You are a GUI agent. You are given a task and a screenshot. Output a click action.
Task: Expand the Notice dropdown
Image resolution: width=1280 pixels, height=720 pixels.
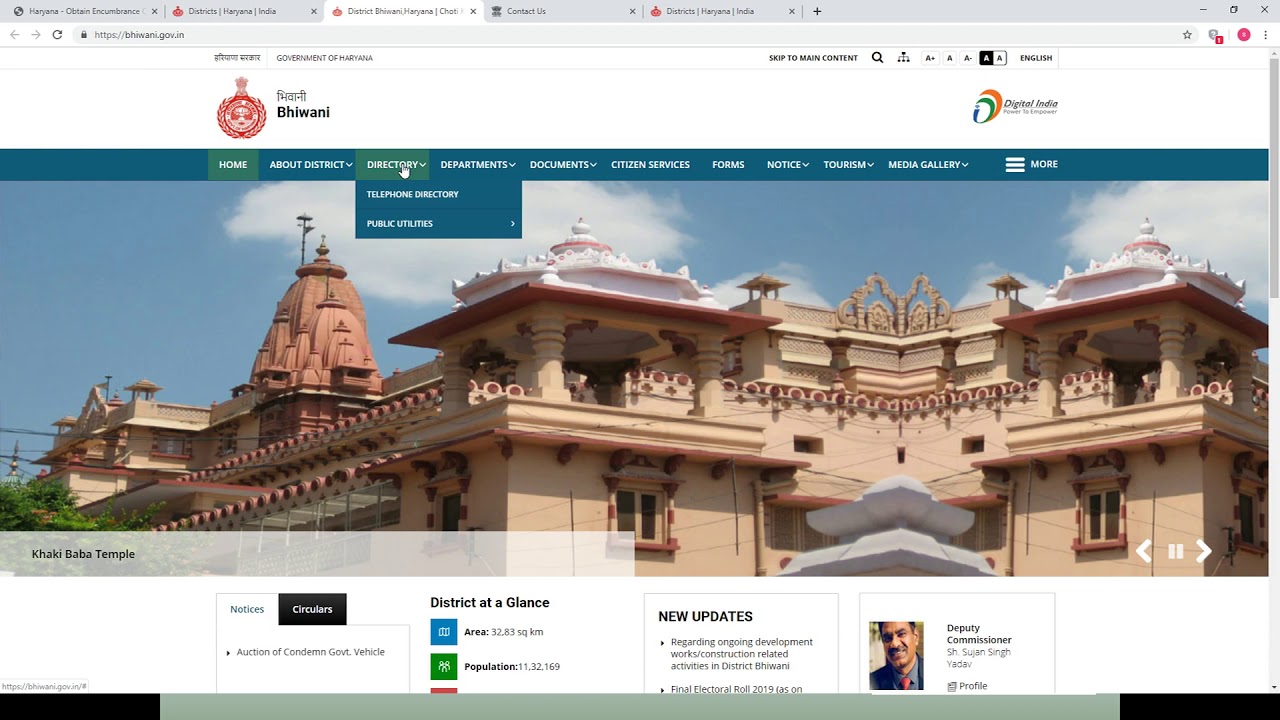point(788,164)
